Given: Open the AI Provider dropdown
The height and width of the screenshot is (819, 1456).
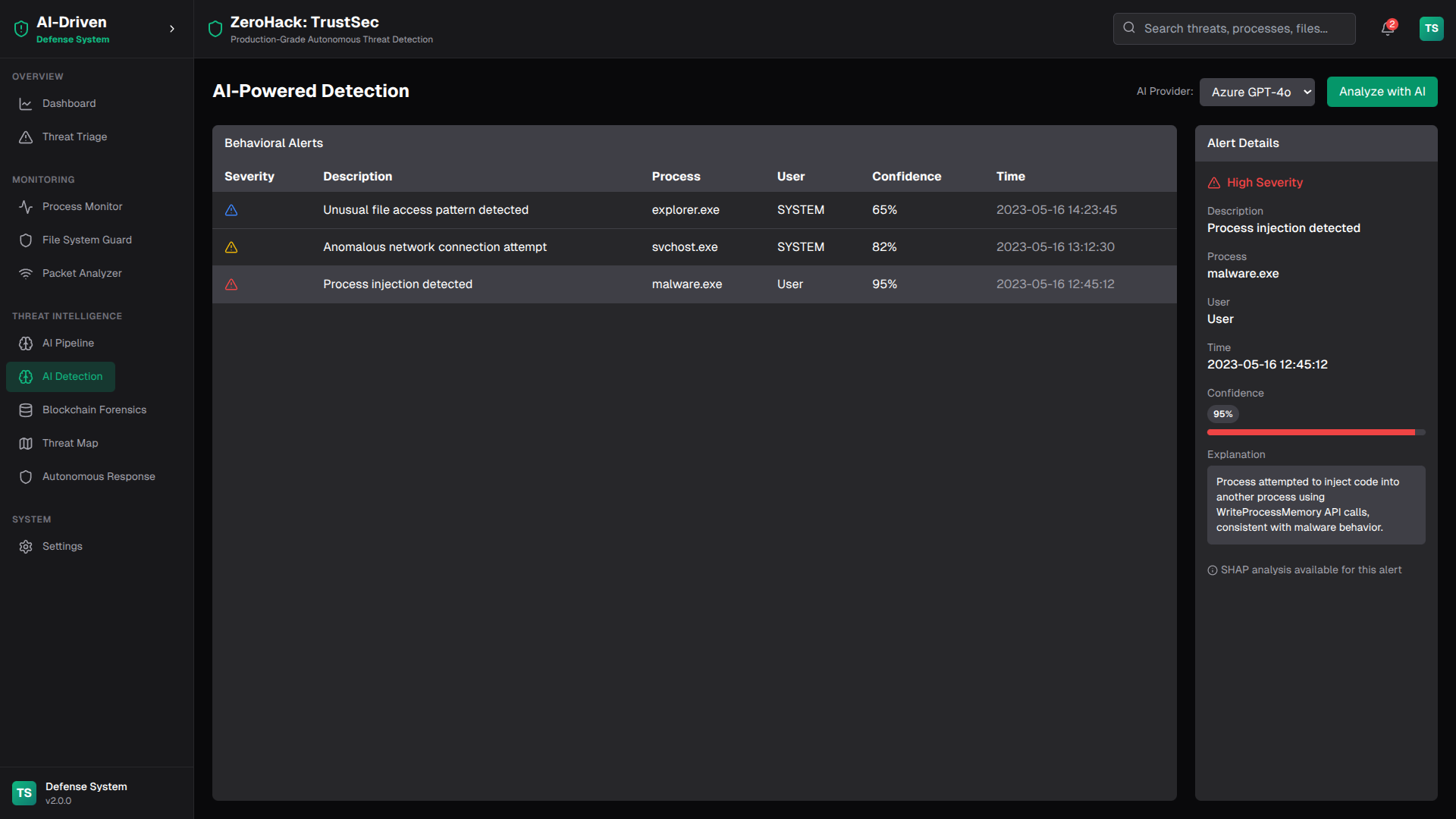Looking at the screenshot, I should tap(1257, 92).
